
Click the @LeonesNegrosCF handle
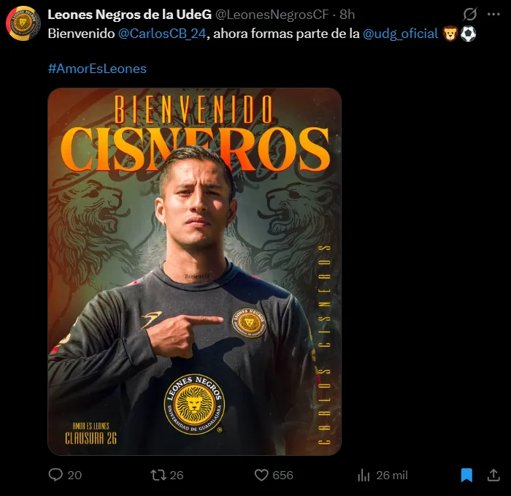tap(273, 14)
